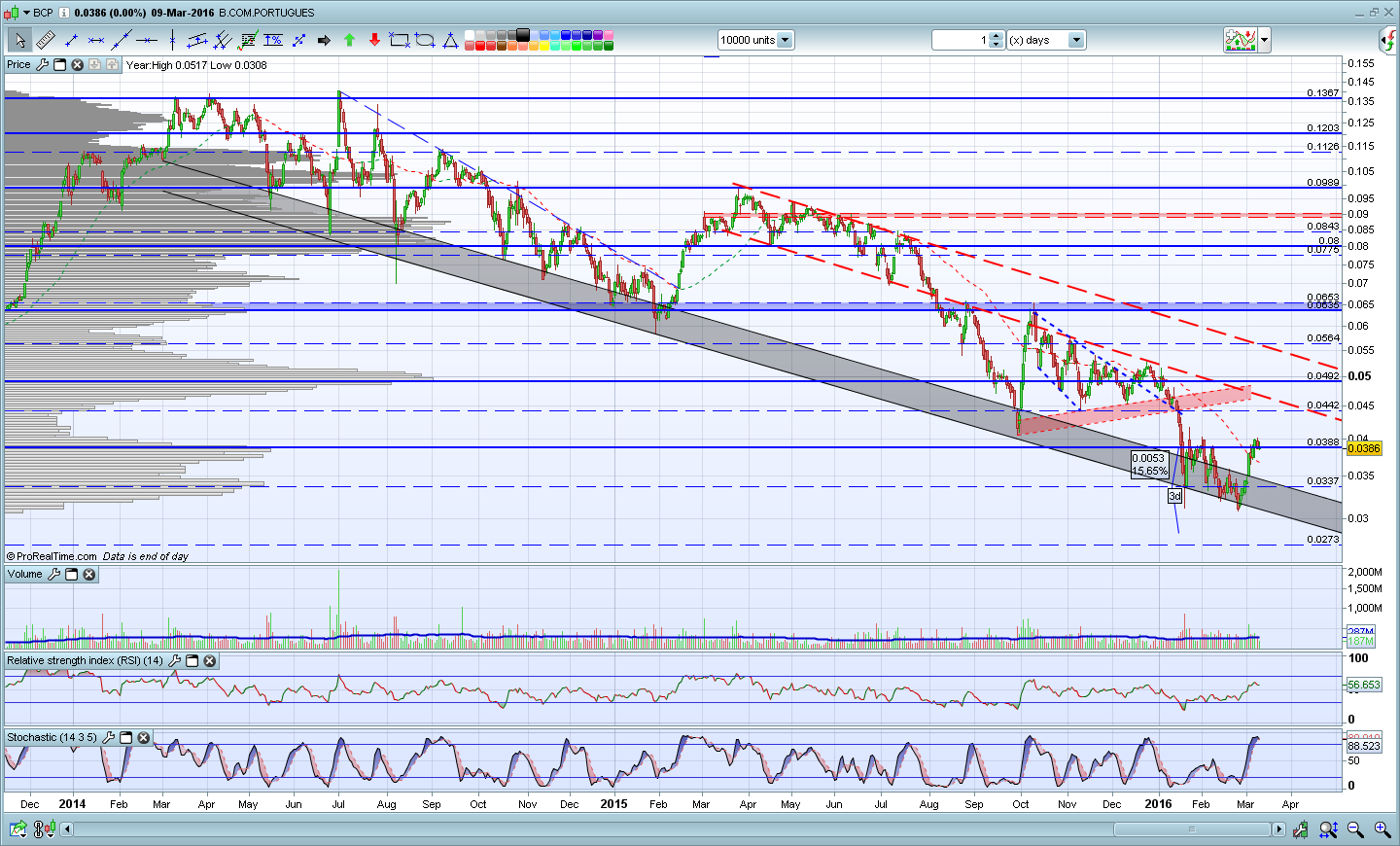Click the add indicator chart icon
The image size is (1400, 846).
[x=1241, y=40]
